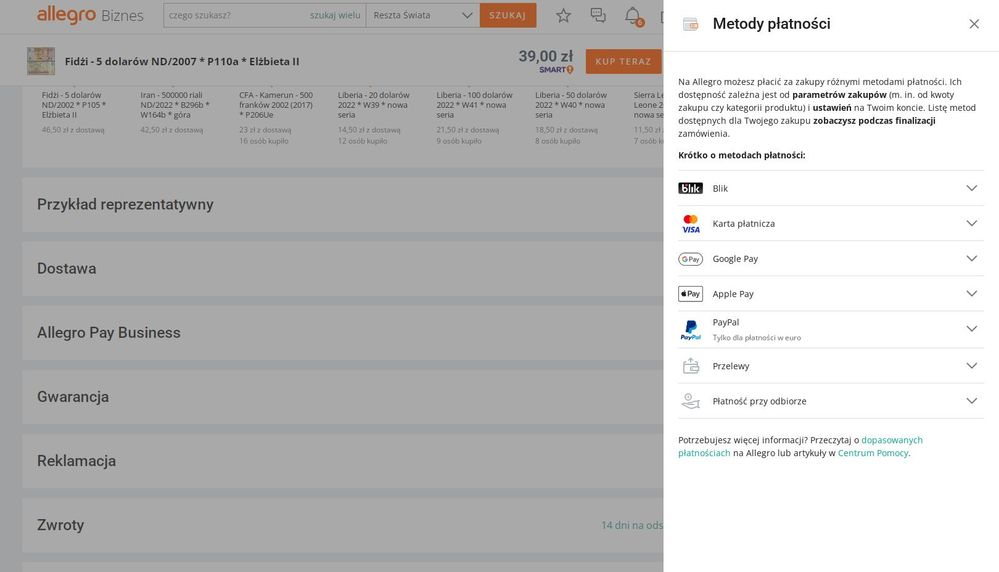Expand the Apple Pay section
The height and width of the screenshot is (572, 999).
point(971,293)
